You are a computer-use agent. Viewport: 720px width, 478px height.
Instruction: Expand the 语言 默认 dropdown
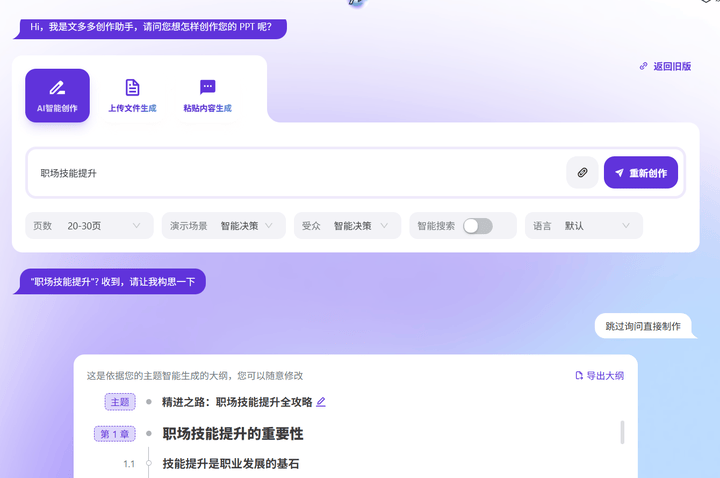point(583,226)
